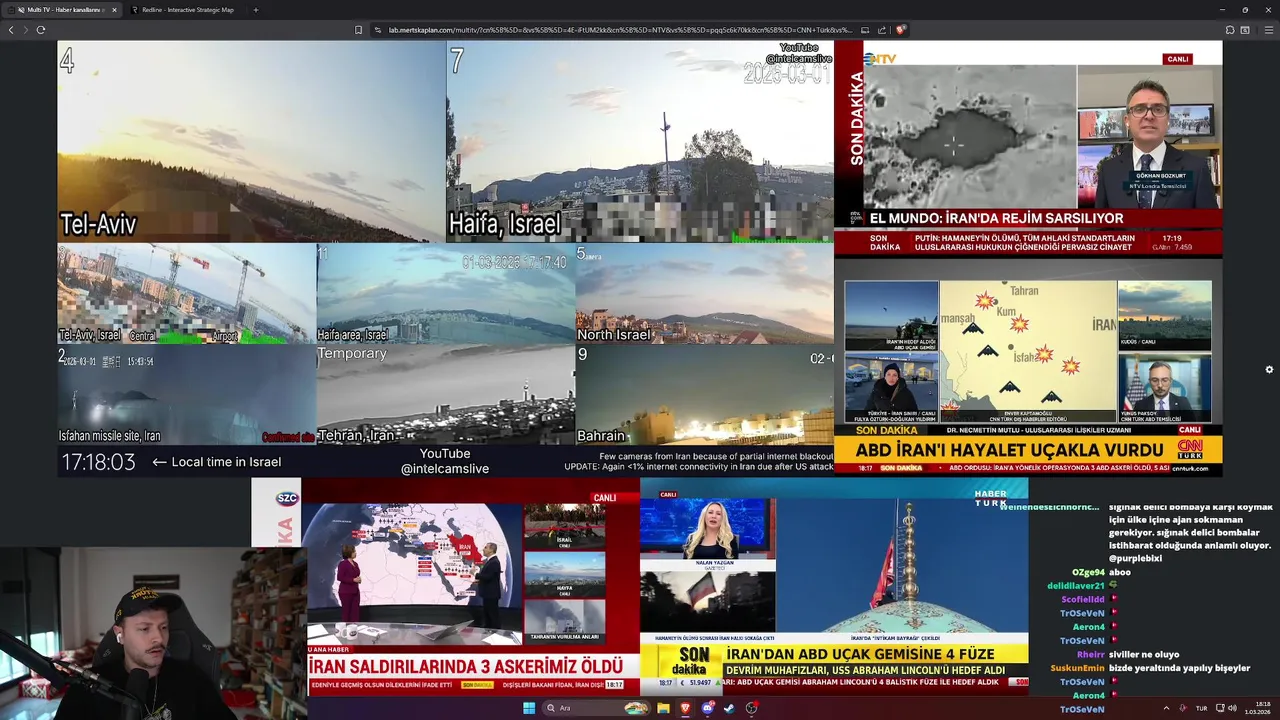The height and width of the screenshot is (720, 1280).
Task: Click the NTV live stream panel
Action: [x=1028, y=148]
